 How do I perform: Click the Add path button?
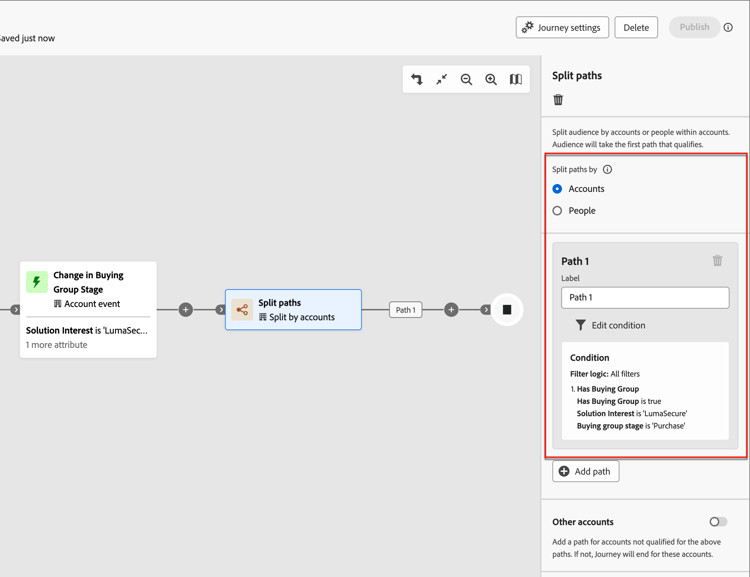click(585, 471)
